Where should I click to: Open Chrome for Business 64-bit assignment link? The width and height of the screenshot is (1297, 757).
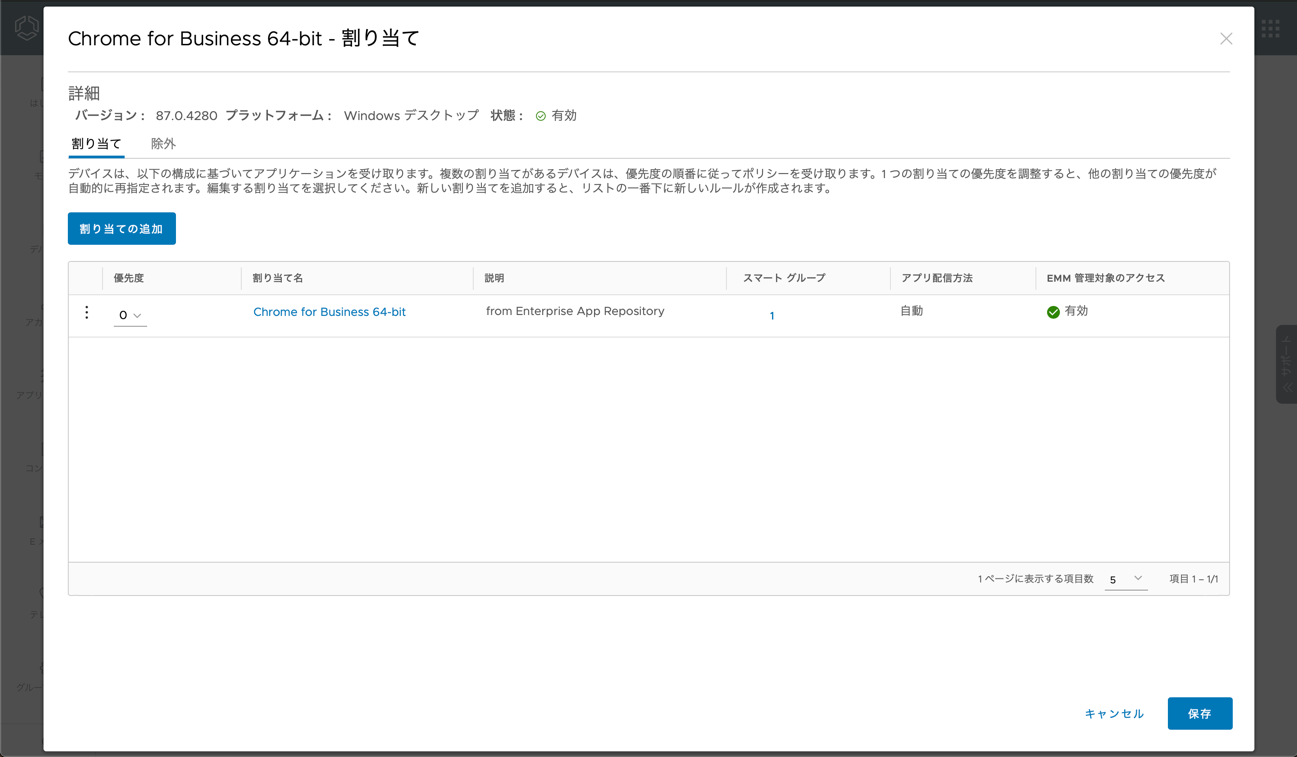tap(329, 312)
